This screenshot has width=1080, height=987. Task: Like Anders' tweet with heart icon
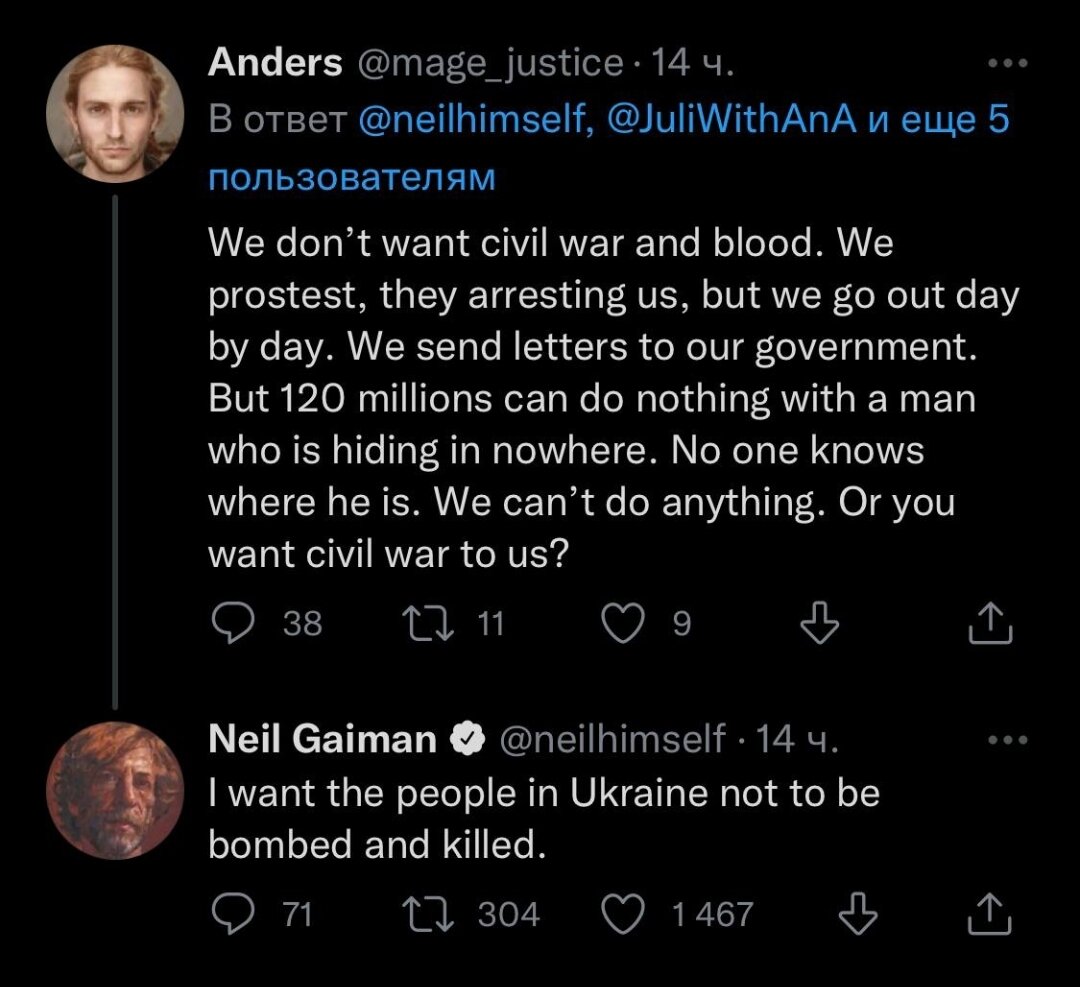coord(623,623)
